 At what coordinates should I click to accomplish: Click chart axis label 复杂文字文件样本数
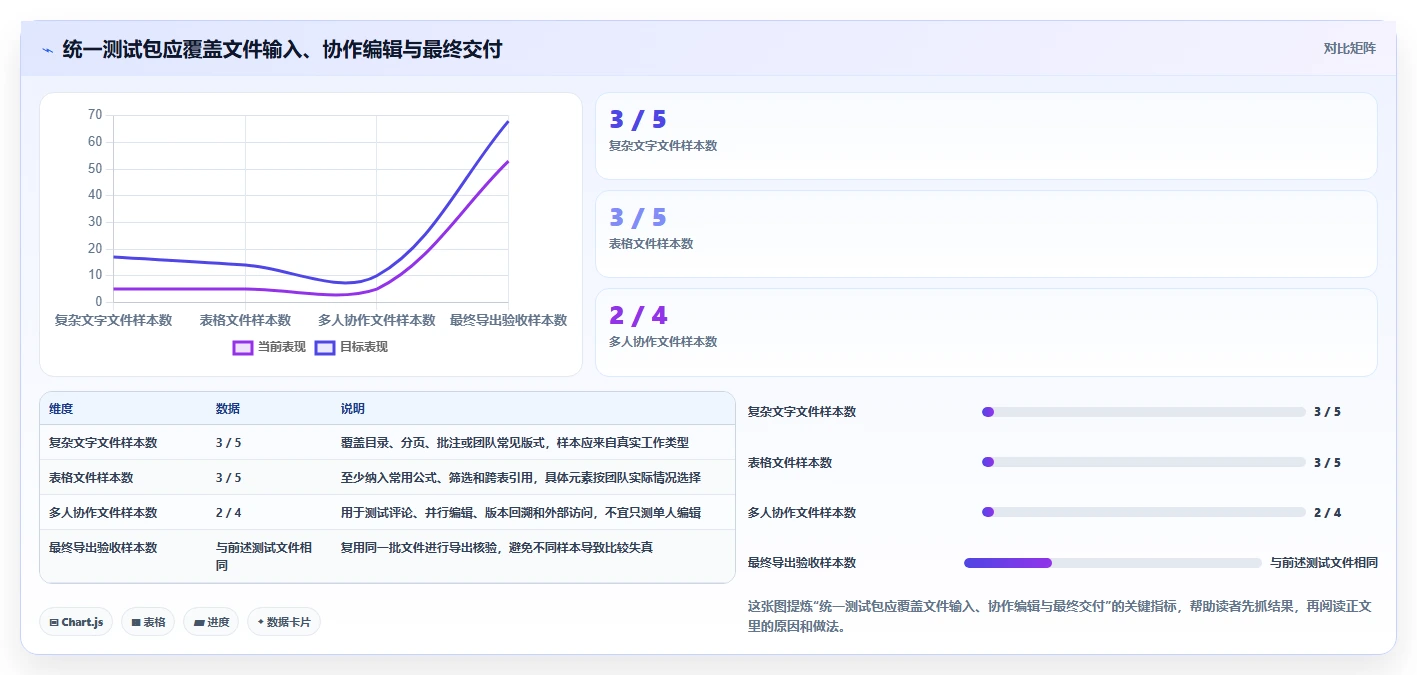click(x=113, y=321)
